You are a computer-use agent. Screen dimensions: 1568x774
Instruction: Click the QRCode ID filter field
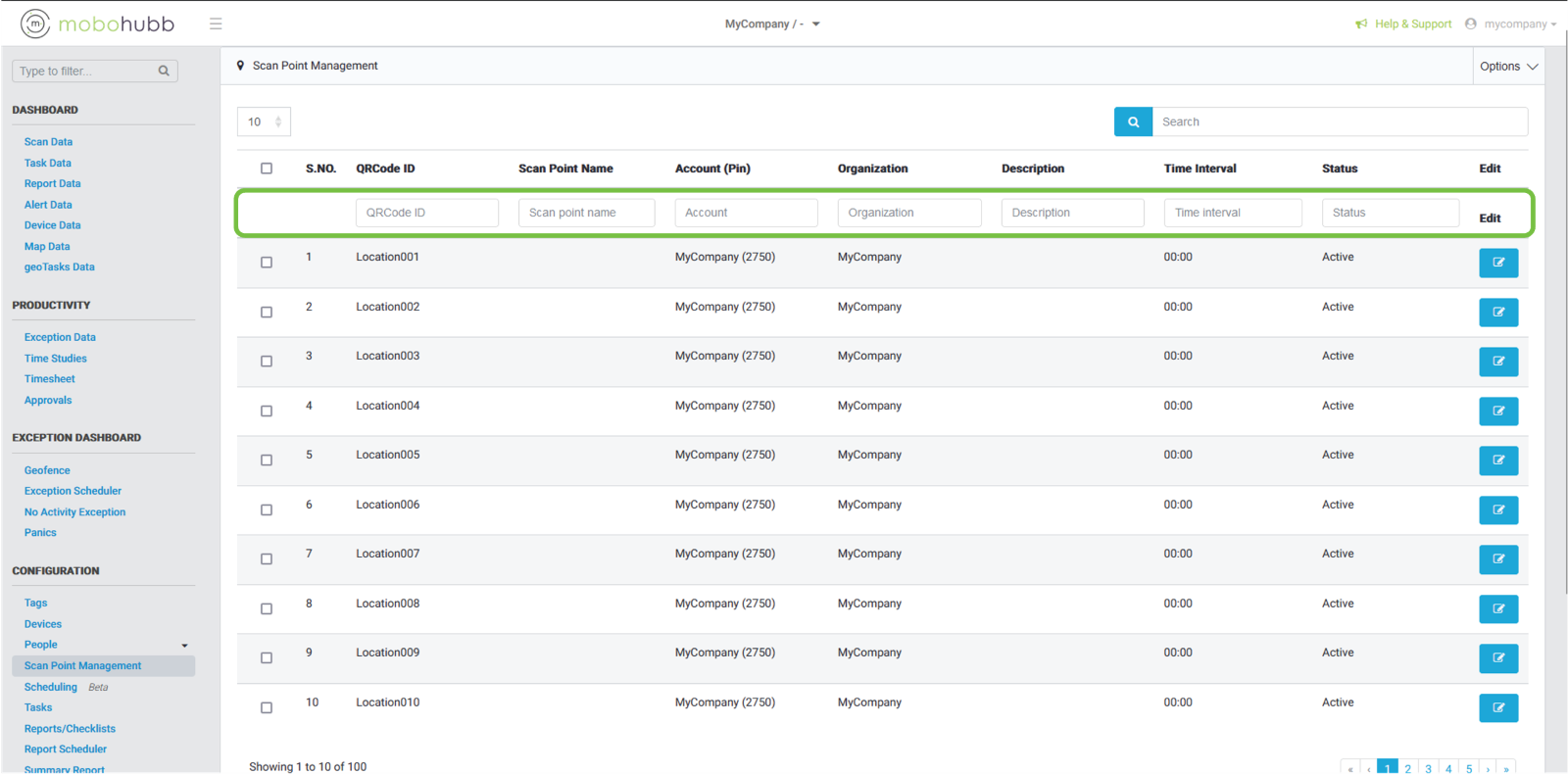[426, 213]
